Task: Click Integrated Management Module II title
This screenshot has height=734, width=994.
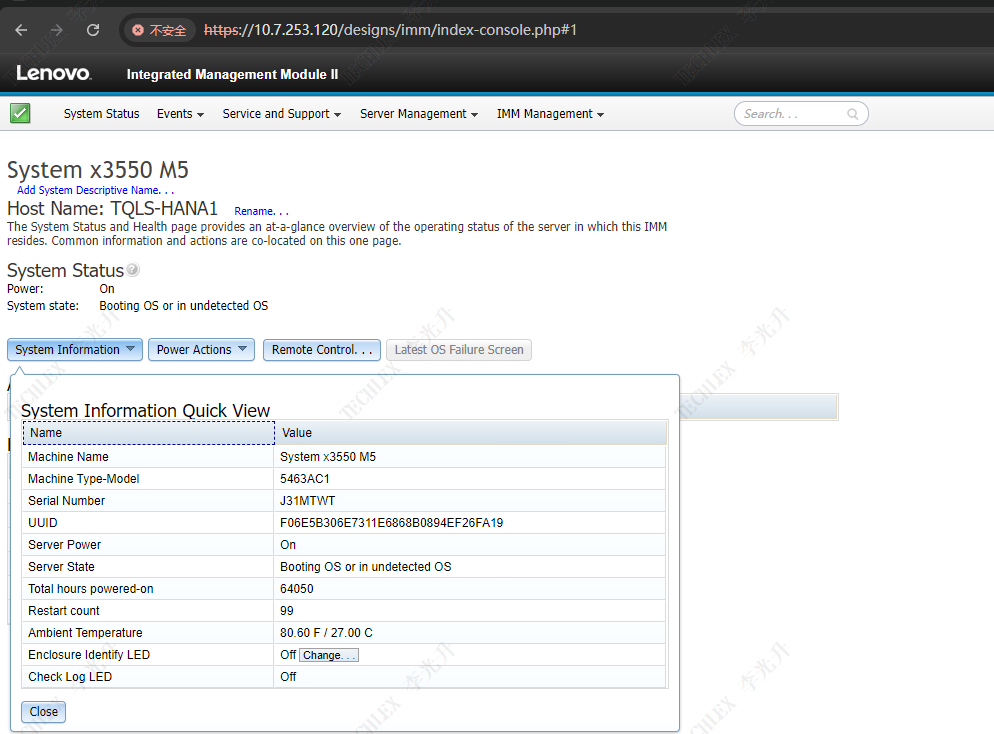Action: [x=232, y=74]
